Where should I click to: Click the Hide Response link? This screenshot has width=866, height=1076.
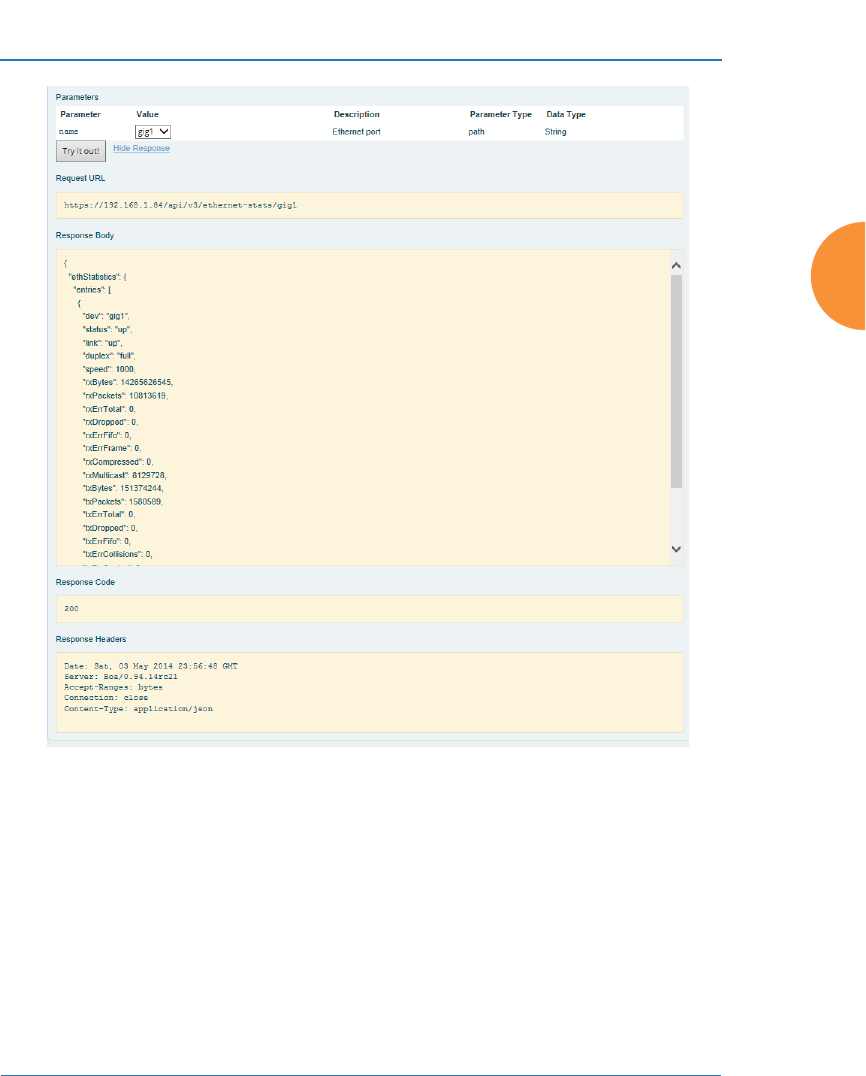click(x=141, y=148)
